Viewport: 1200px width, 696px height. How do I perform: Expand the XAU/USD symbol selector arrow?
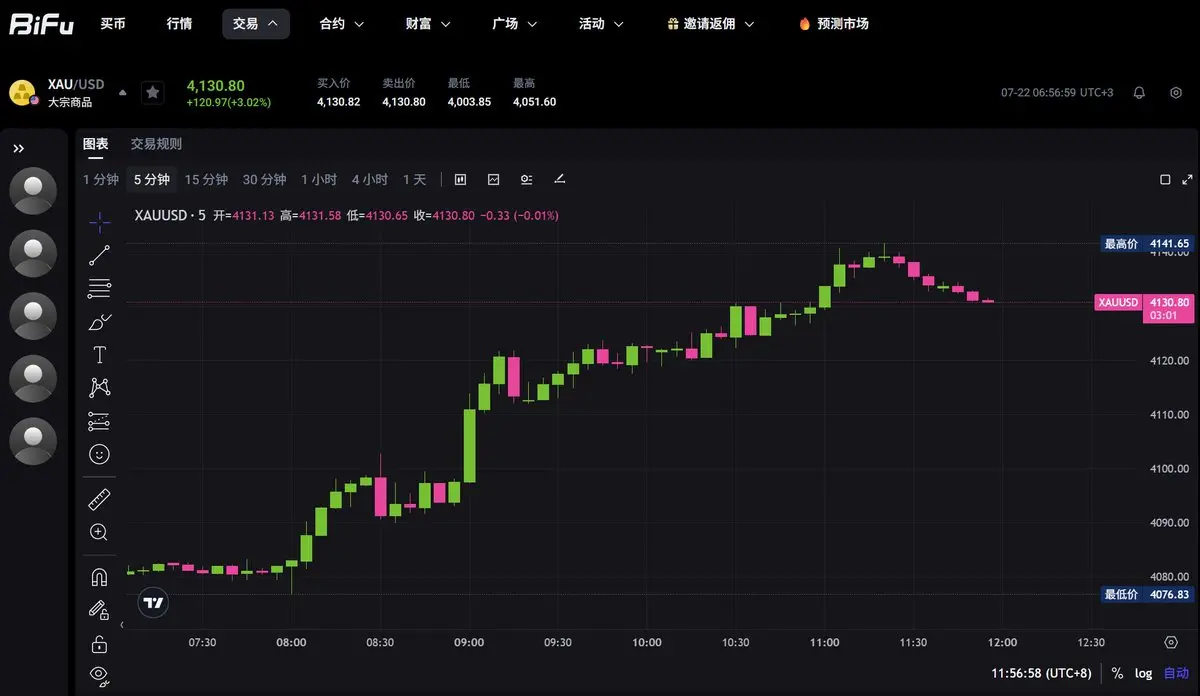pos(122,92)
